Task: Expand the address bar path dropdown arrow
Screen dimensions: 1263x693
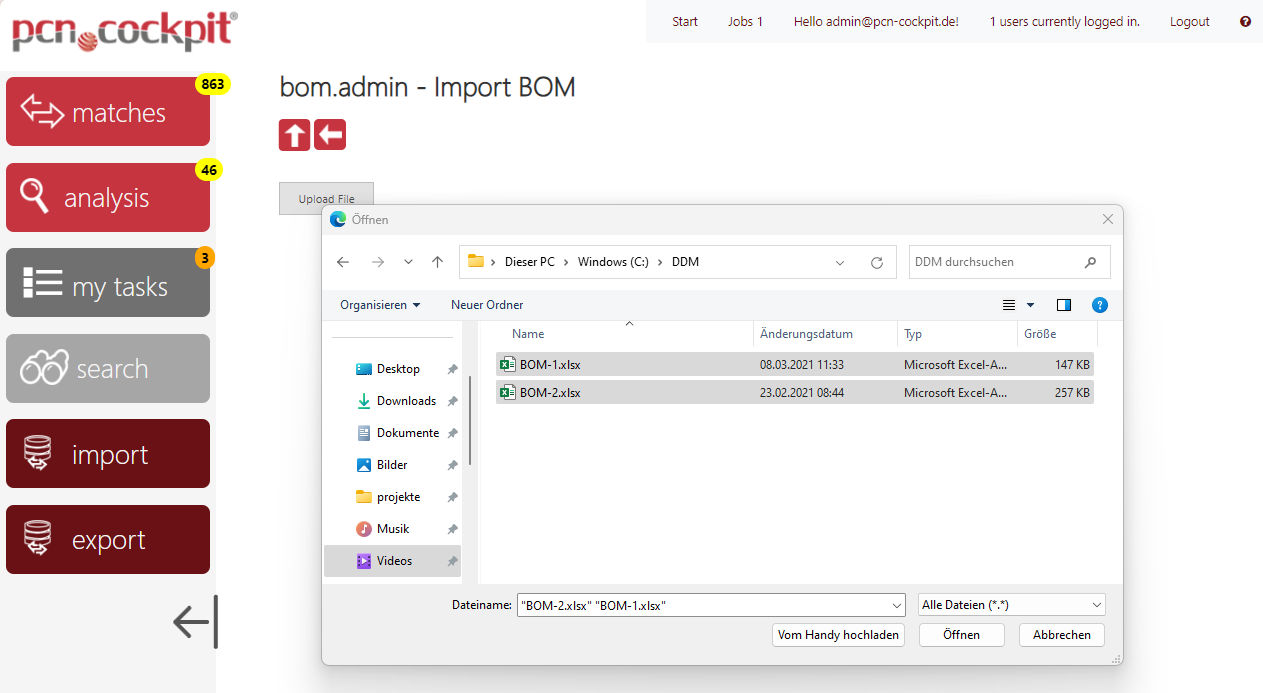Action: (x=839, y=261)
